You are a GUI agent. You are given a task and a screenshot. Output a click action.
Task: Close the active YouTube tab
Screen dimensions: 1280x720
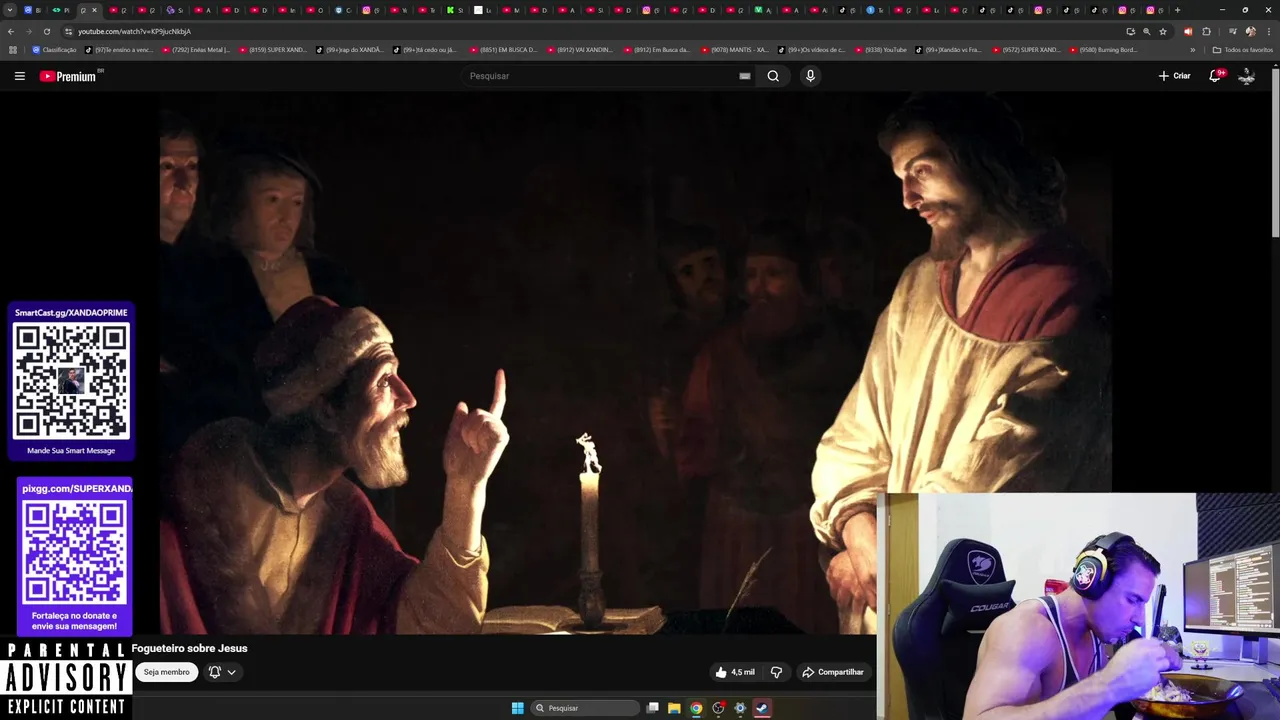pyautogui.click(x=95, y=10)
